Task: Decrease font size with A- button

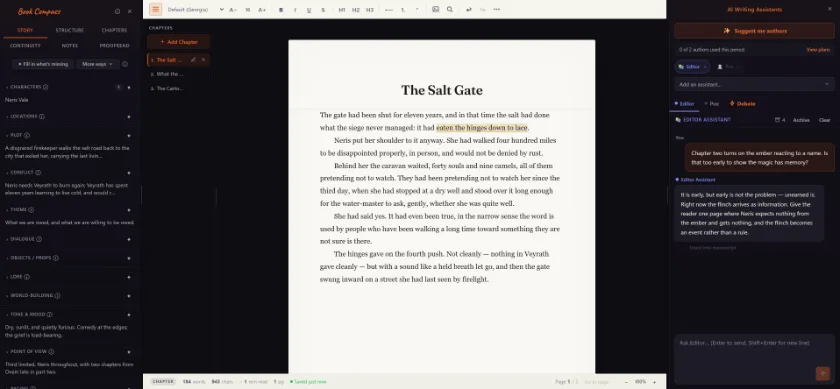Action: 233,10
